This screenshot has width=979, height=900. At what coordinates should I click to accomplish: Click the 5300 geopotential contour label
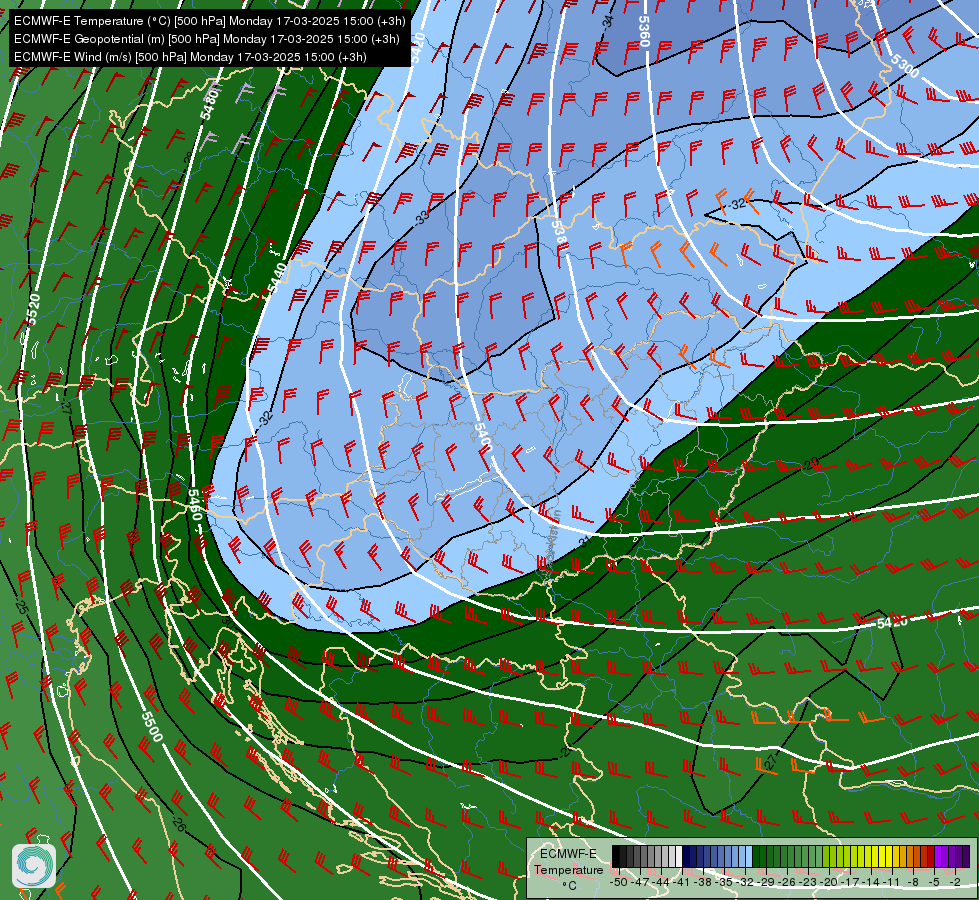pos(905,66)
